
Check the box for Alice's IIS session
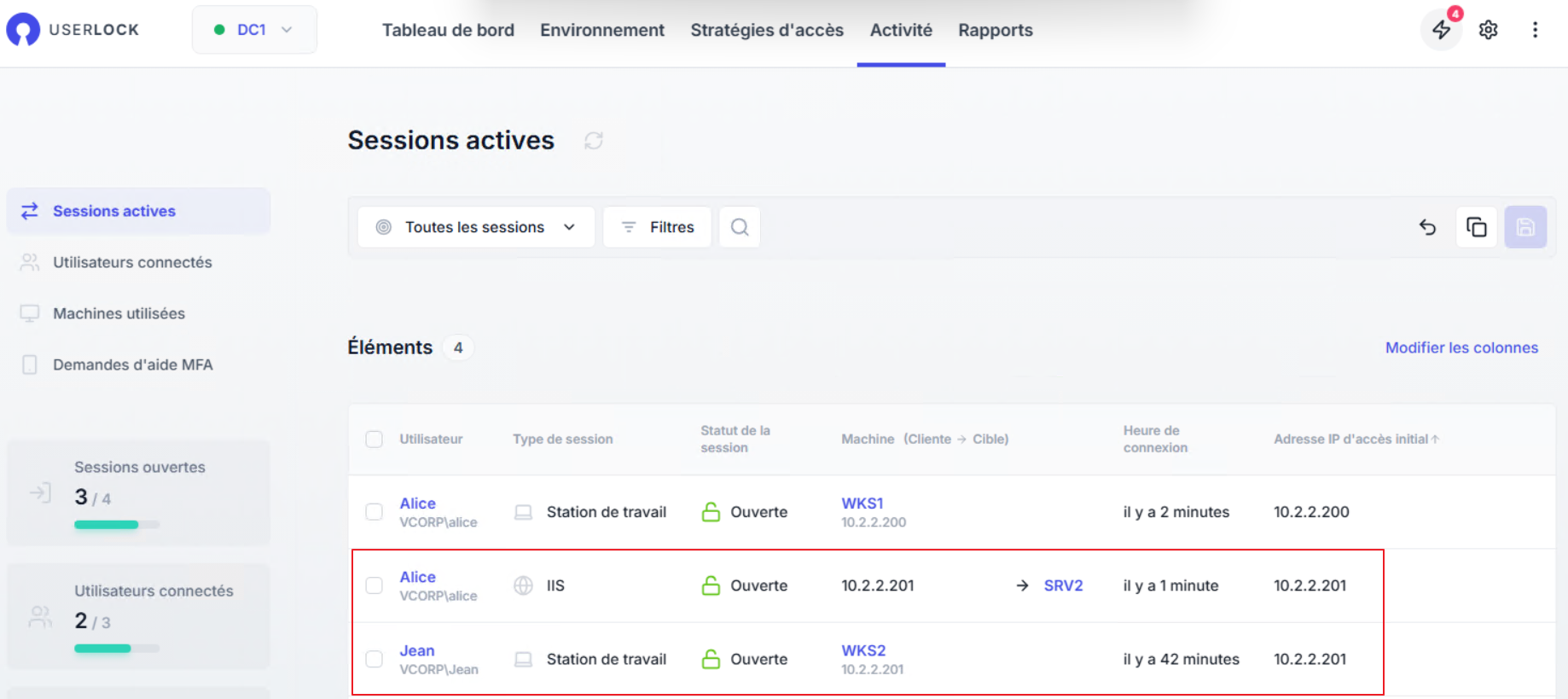(x=374, y=585)
